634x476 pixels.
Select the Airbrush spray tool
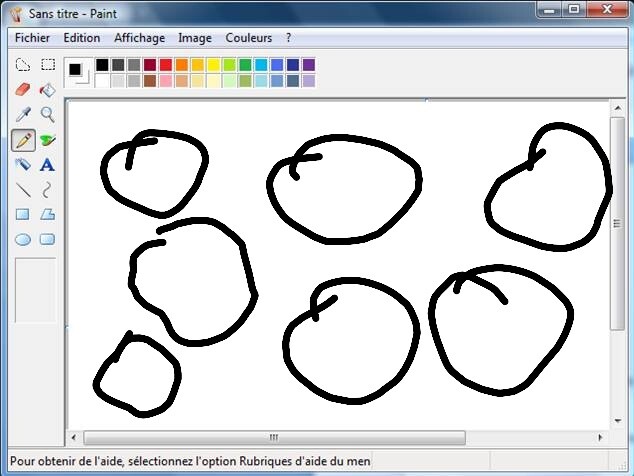[x=22, y=164]
